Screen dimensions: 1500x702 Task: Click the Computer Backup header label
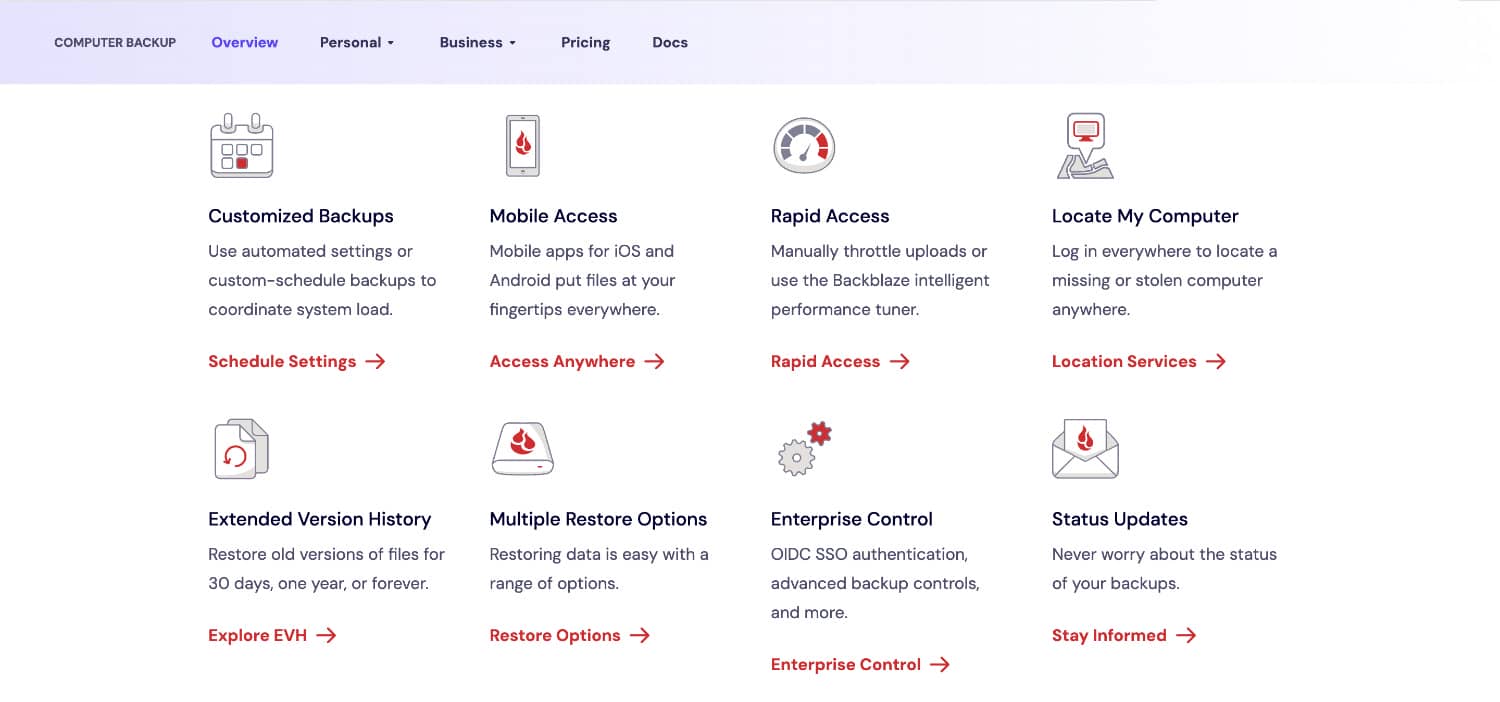(x=115, y=42)
